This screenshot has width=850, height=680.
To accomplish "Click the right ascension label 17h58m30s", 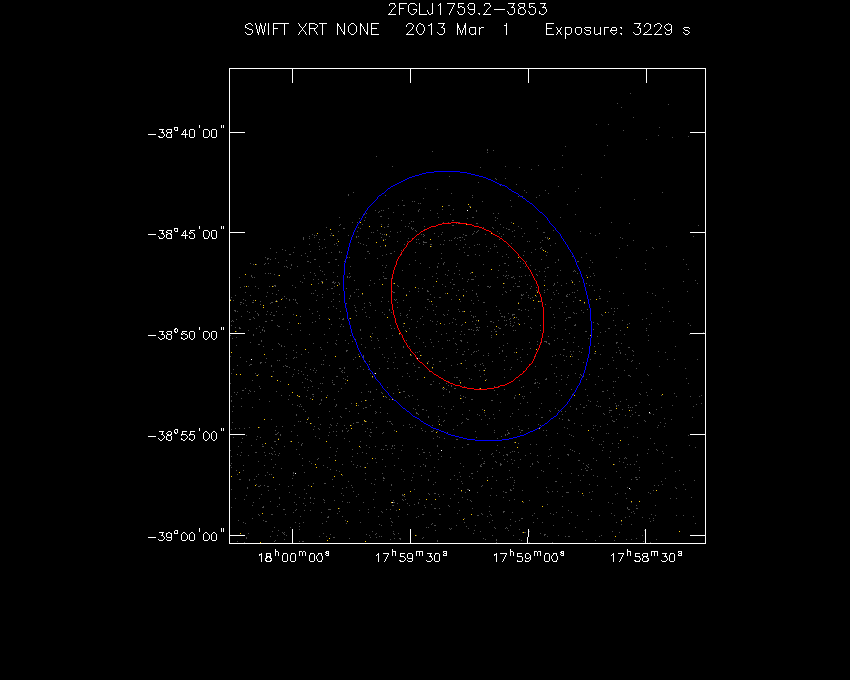I will coord(646,557).
